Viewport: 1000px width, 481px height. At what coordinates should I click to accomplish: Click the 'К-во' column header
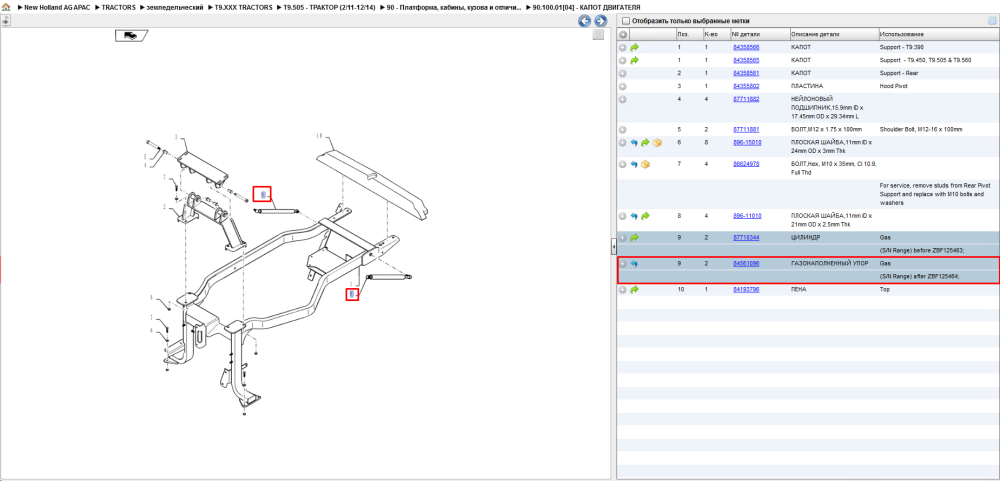tap(715, 34)
